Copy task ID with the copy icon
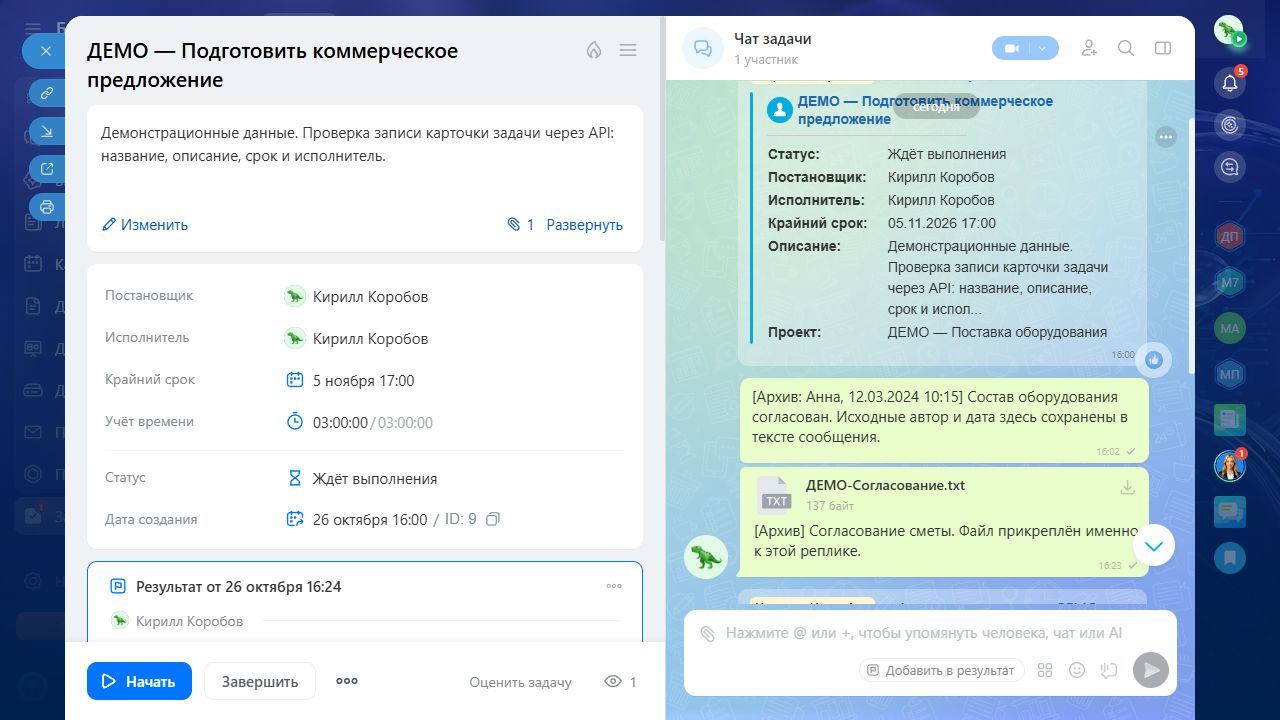The height and width of the screenshot is (720, 1280). coord(492,519)
